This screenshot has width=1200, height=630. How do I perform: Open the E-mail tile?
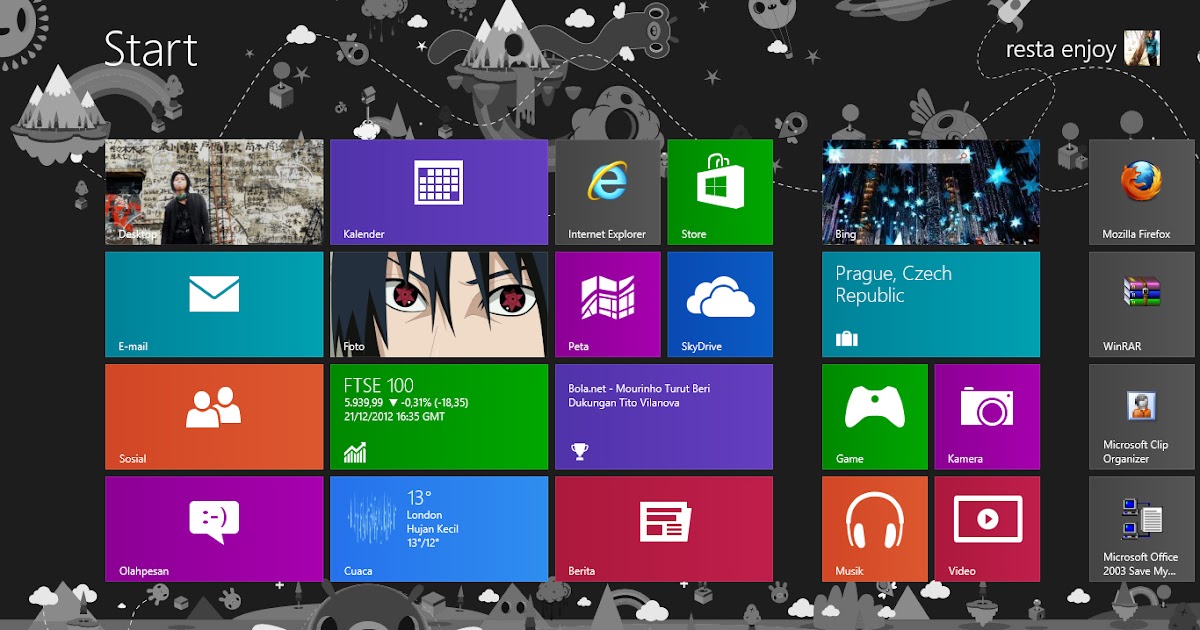click(214, 304)
